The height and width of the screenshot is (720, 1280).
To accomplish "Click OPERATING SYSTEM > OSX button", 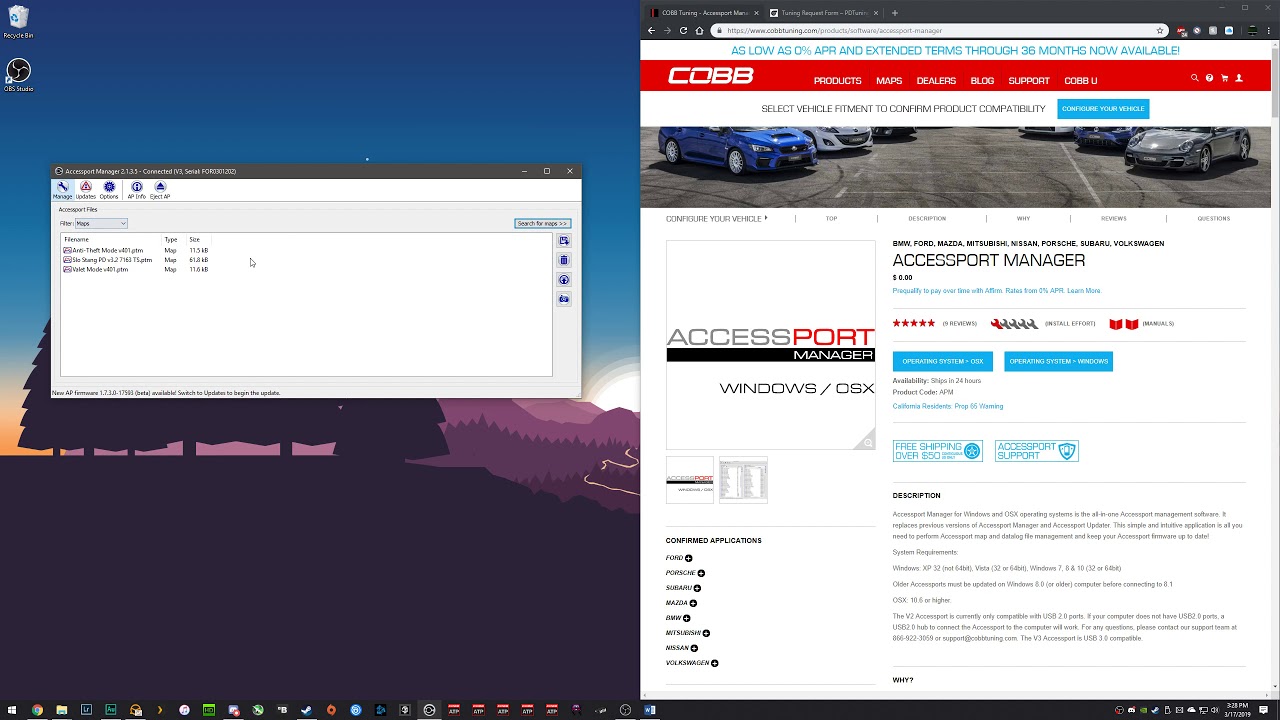I will point(943,361).
